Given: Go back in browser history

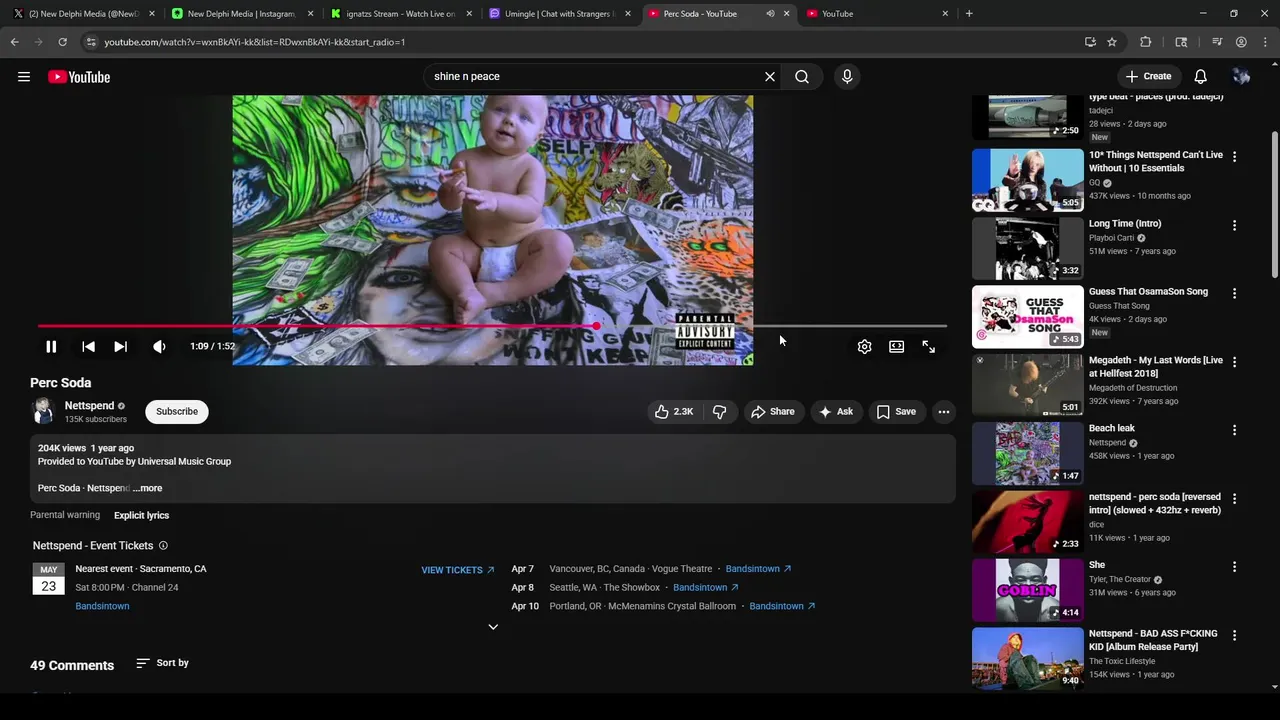Looking at the screenshot, I should 14,42.
